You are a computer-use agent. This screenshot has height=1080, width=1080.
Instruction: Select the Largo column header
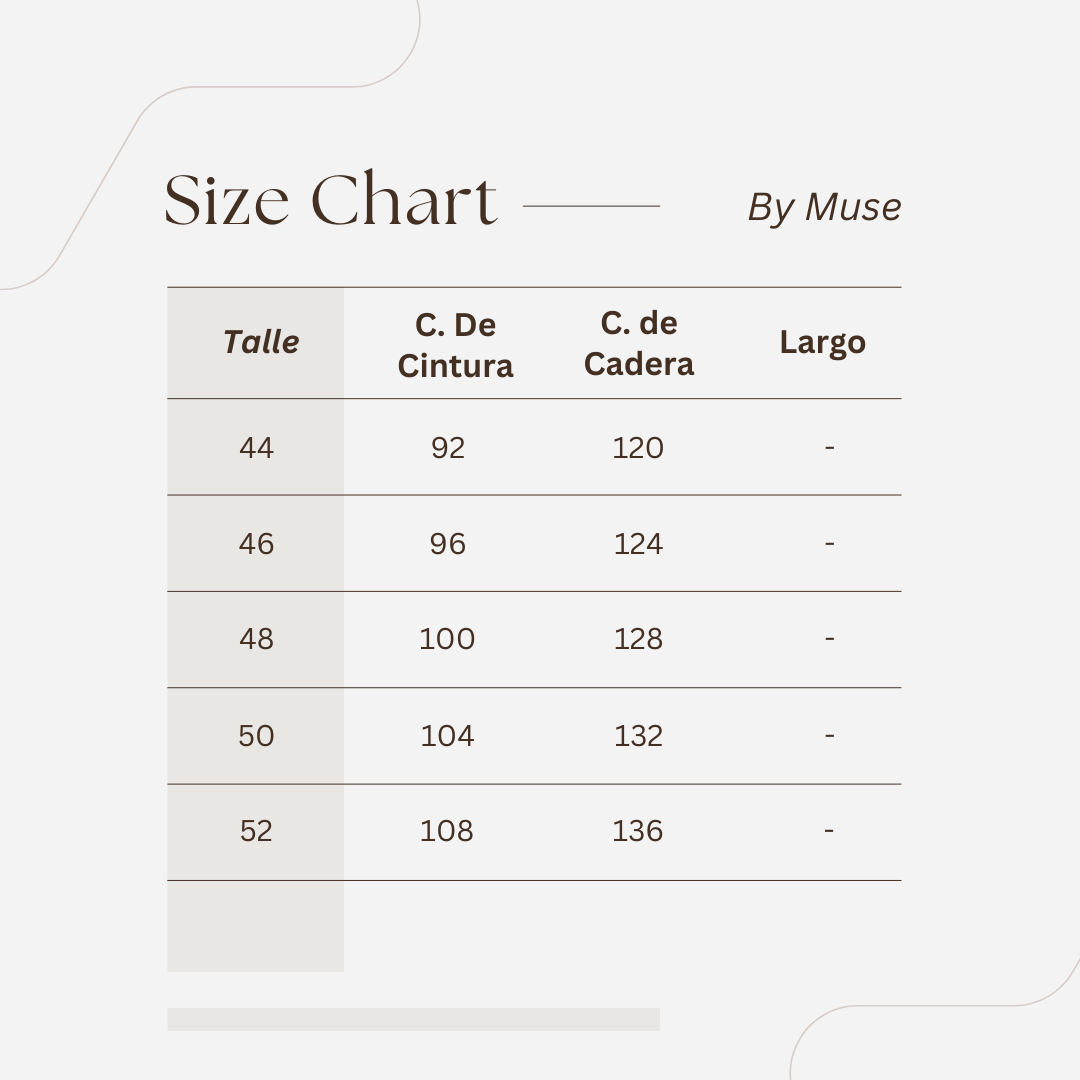click(822, 342)
